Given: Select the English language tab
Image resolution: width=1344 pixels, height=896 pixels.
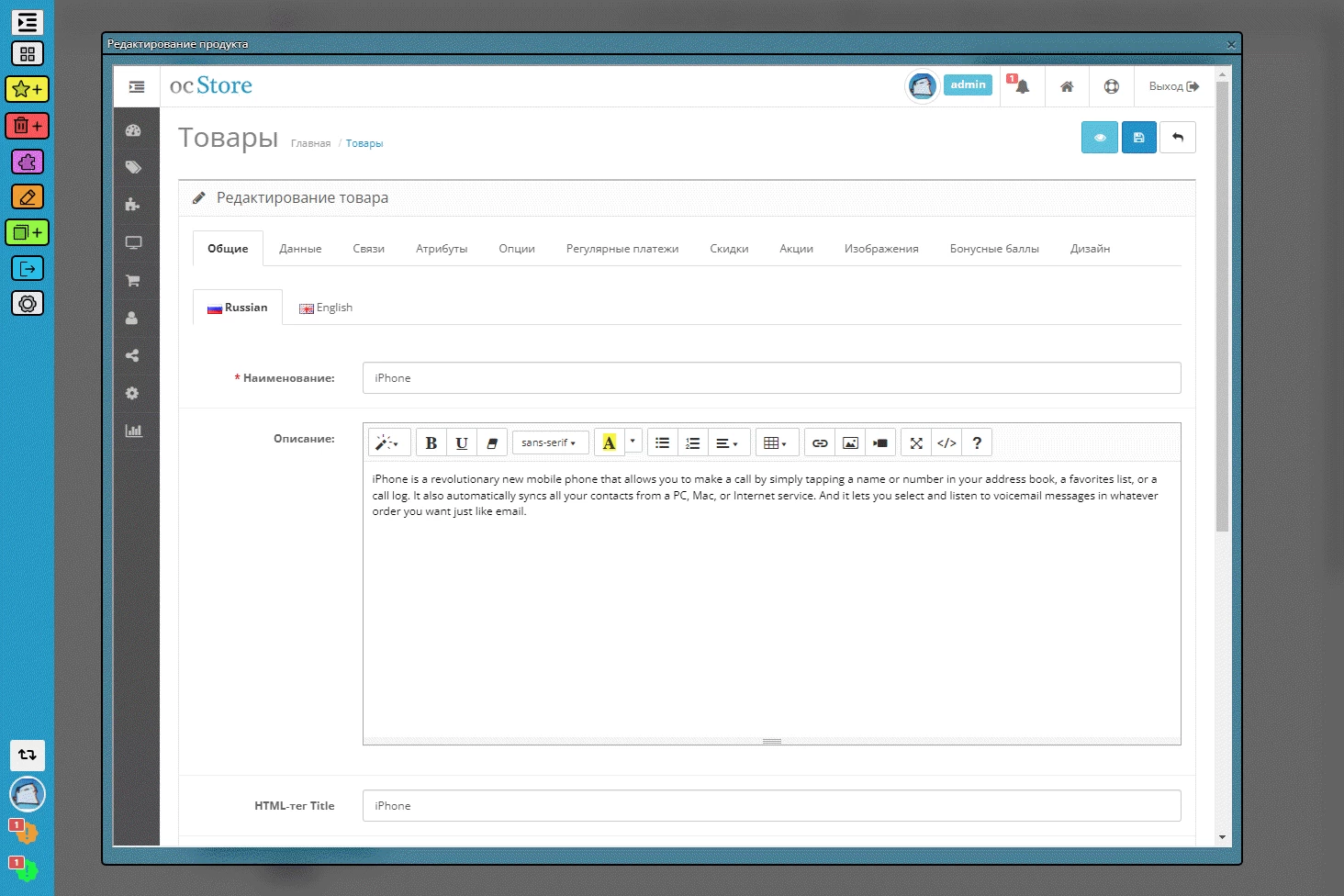Looking at the screenshot, I should tap(326, 308).
